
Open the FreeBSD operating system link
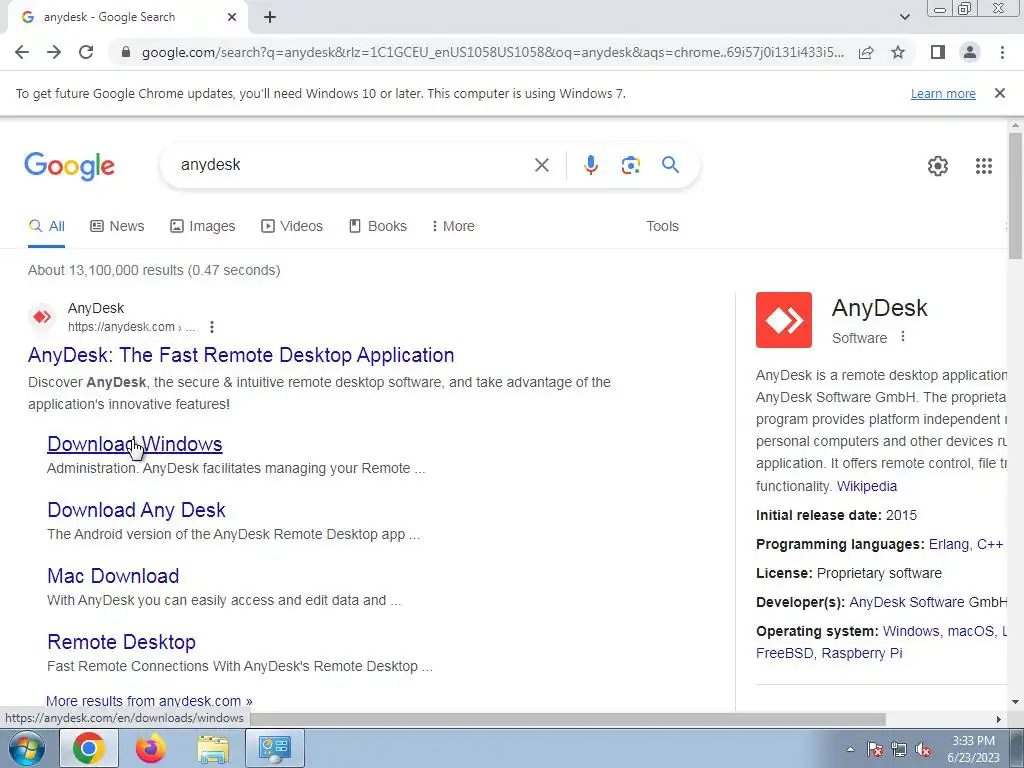[784, 654]
